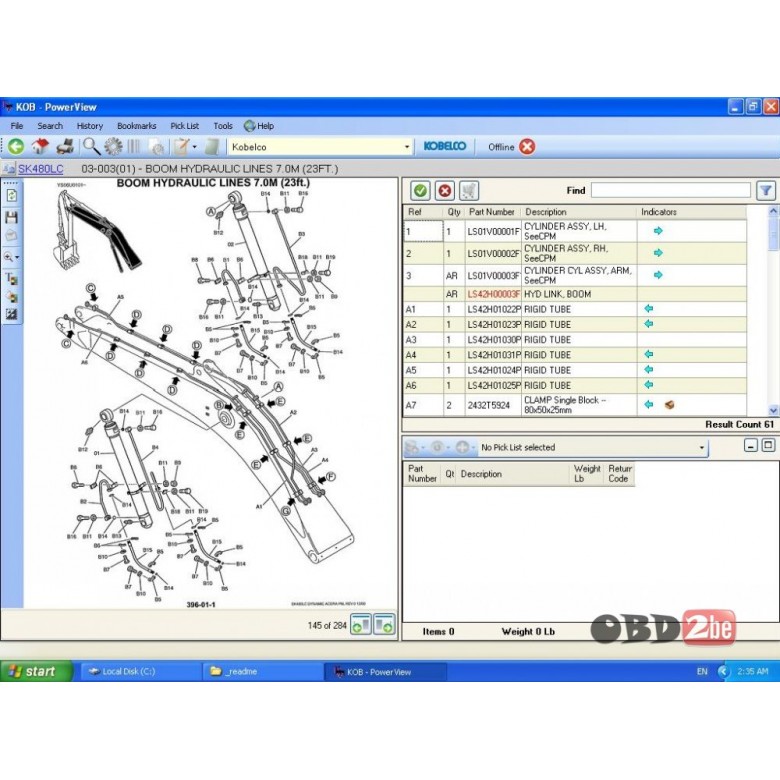Click the notepad with pencil icon
The image size is (780, 780).
click(x=181, y=146)
